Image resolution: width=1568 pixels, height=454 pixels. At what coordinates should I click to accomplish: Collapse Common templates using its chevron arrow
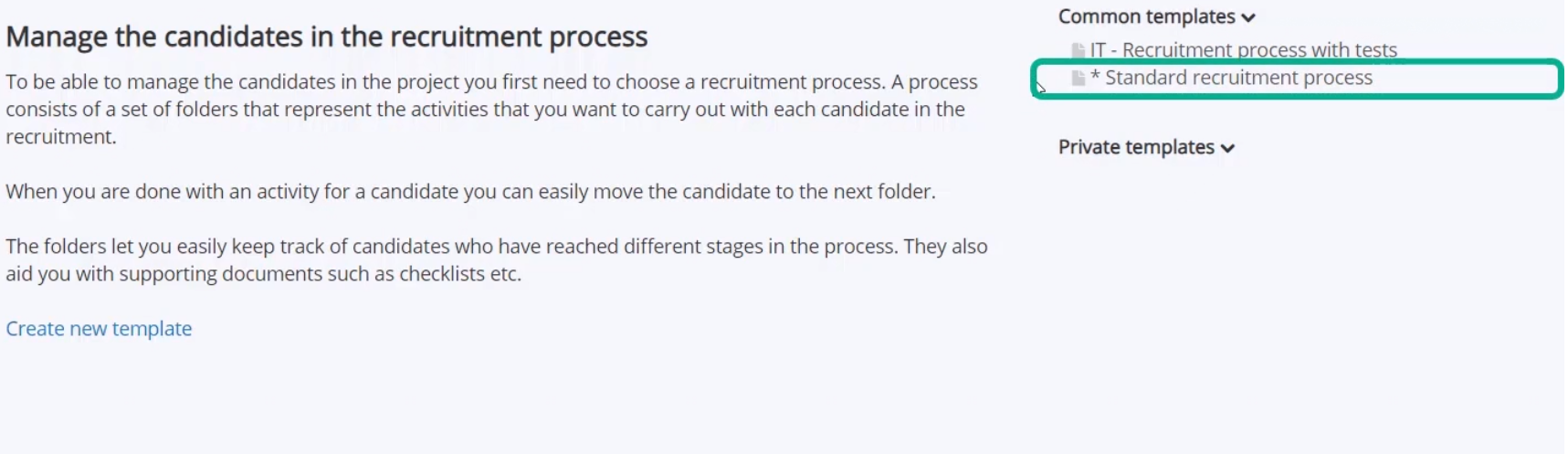click(1248, 17)
